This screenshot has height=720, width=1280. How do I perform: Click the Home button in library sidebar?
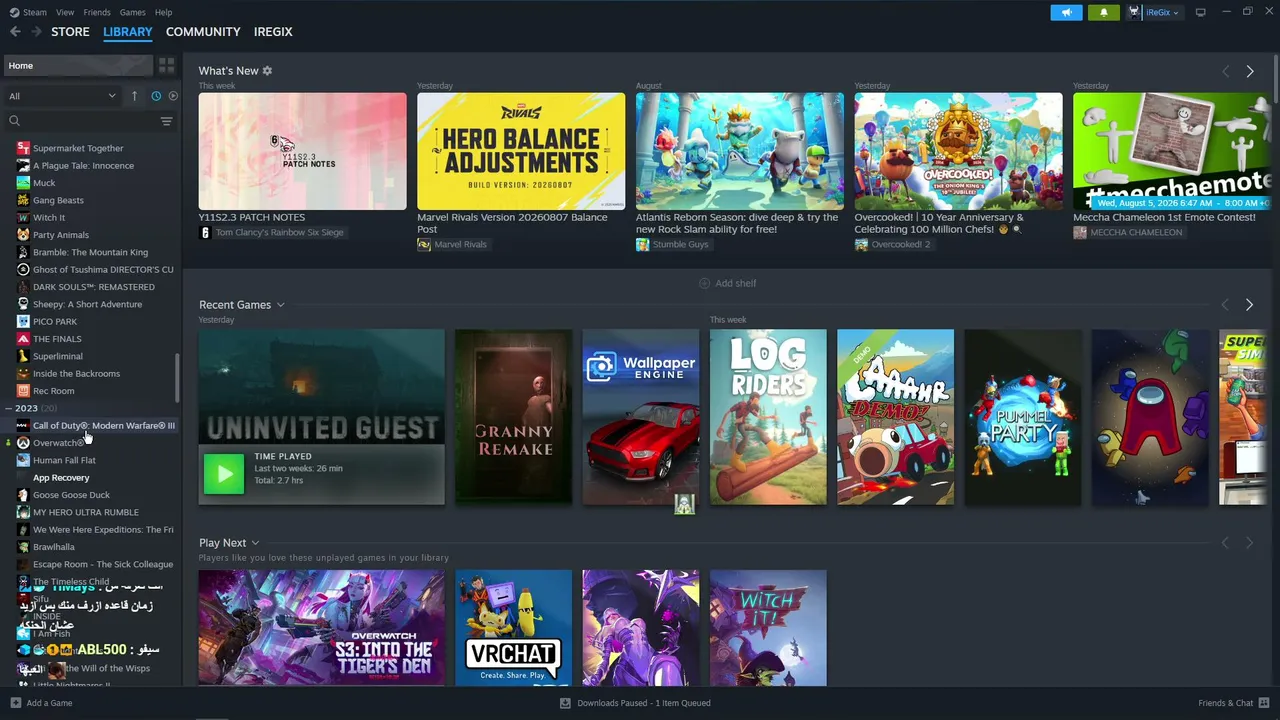click(78, 65)
